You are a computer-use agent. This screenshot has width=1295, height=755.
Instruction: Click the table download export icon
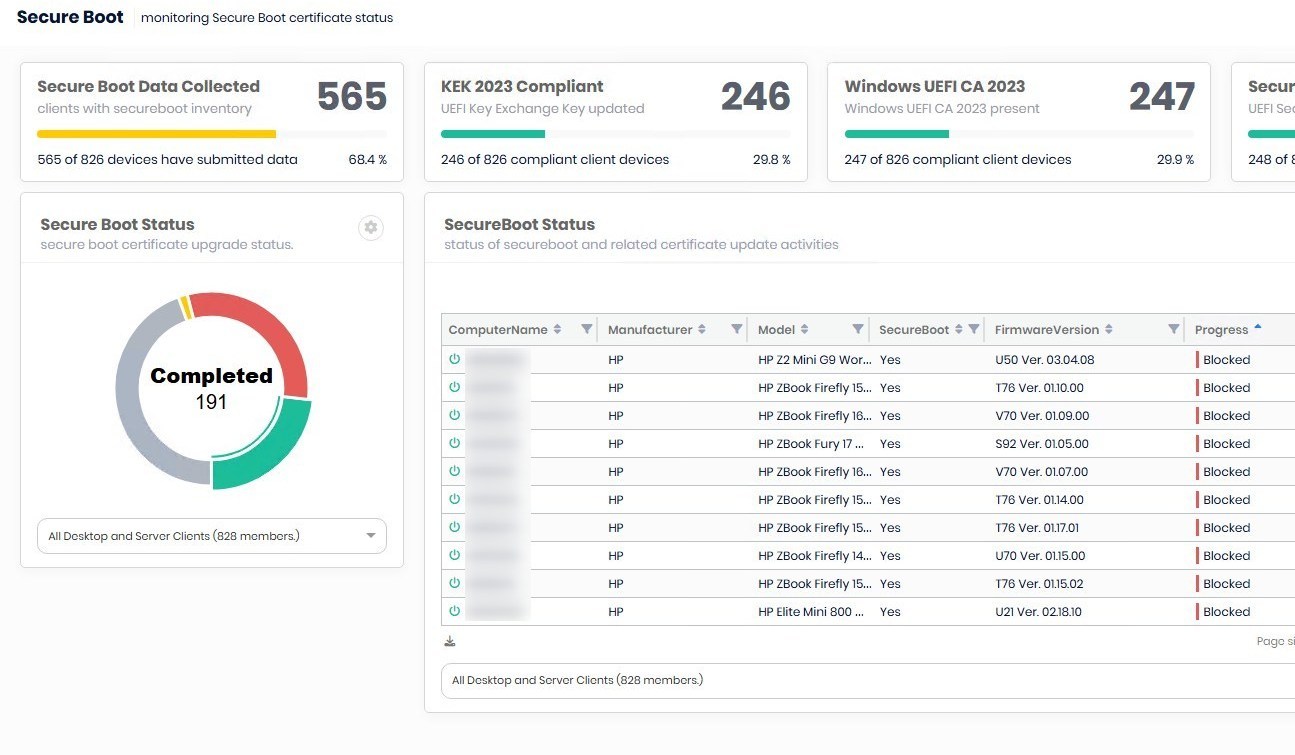(x=450, y=641)
